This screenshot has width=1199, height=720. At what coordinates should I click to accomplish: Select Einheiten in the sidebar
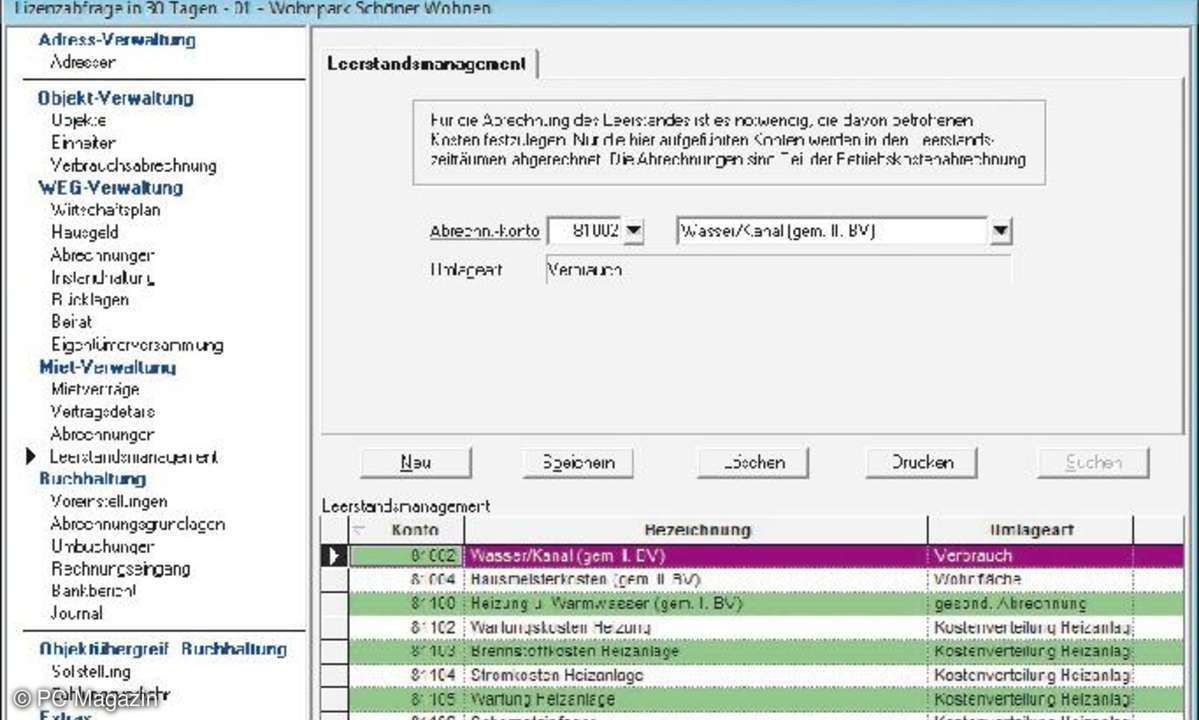(83, 142)
